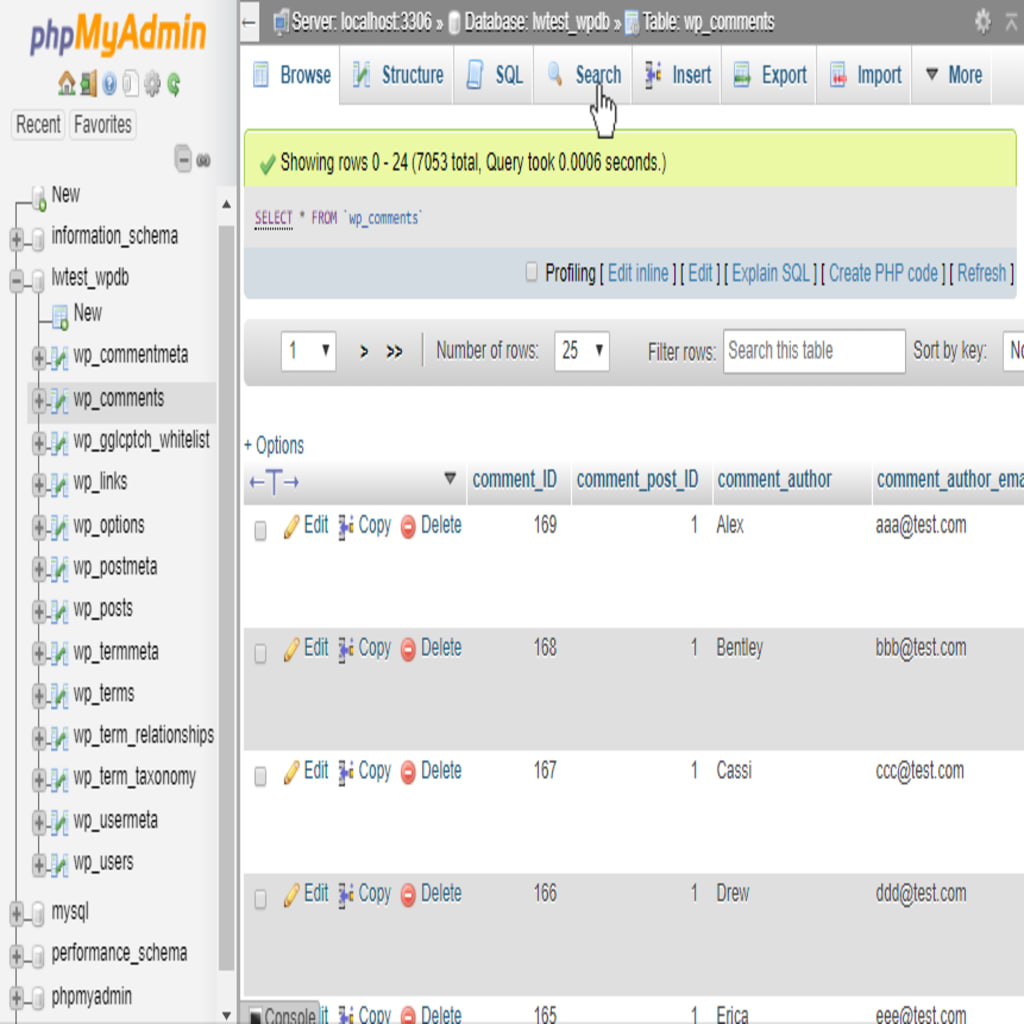Open the Import tab
Viewport: 1024px width, 1024px height.
865,75
